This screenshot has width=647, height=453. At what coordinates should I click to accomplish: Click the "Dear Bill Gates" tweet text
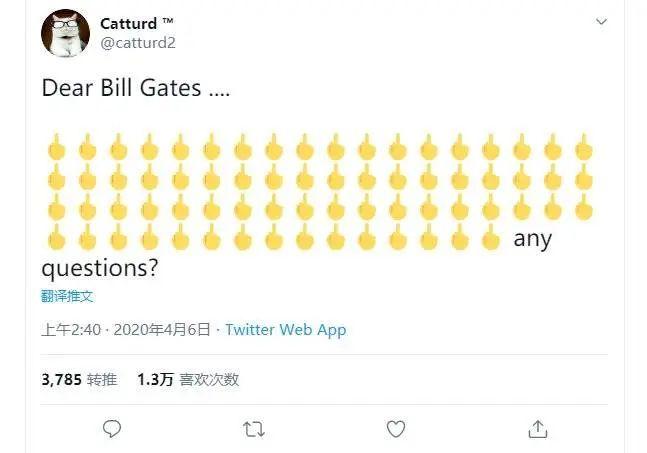135,88
